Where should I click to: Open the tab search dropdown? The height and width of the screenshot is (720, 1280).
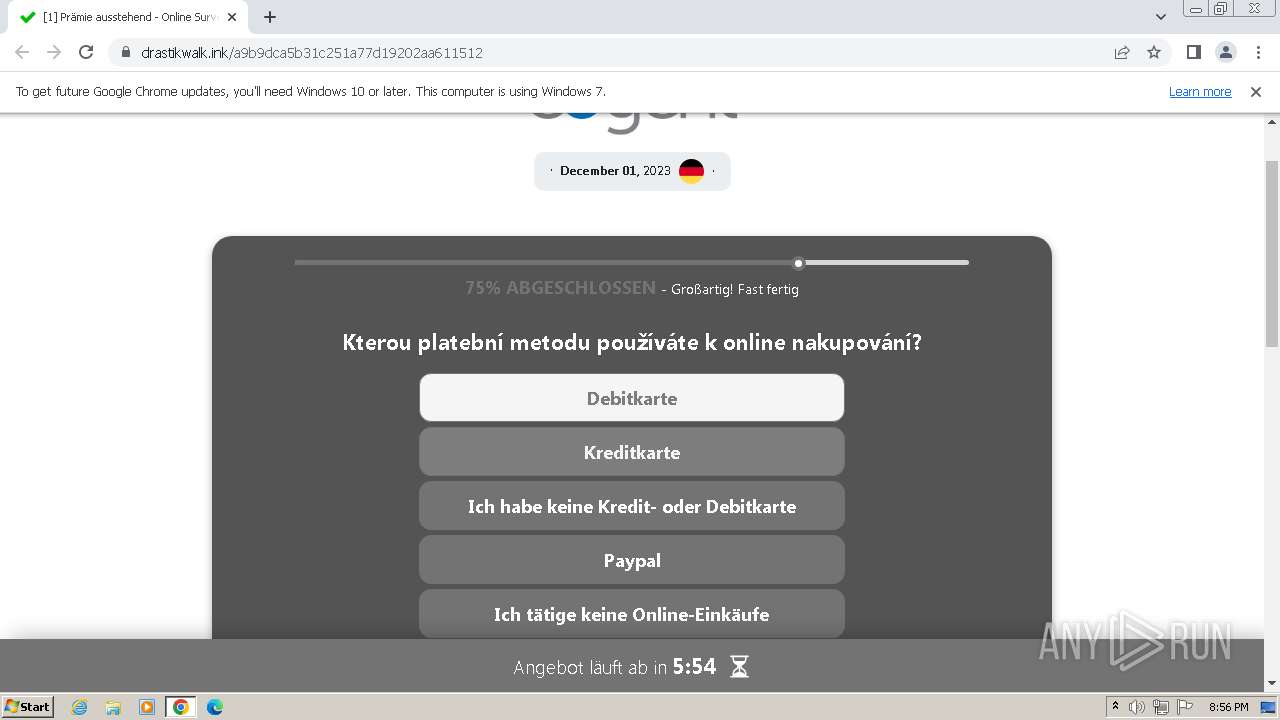click(1161, 17)
